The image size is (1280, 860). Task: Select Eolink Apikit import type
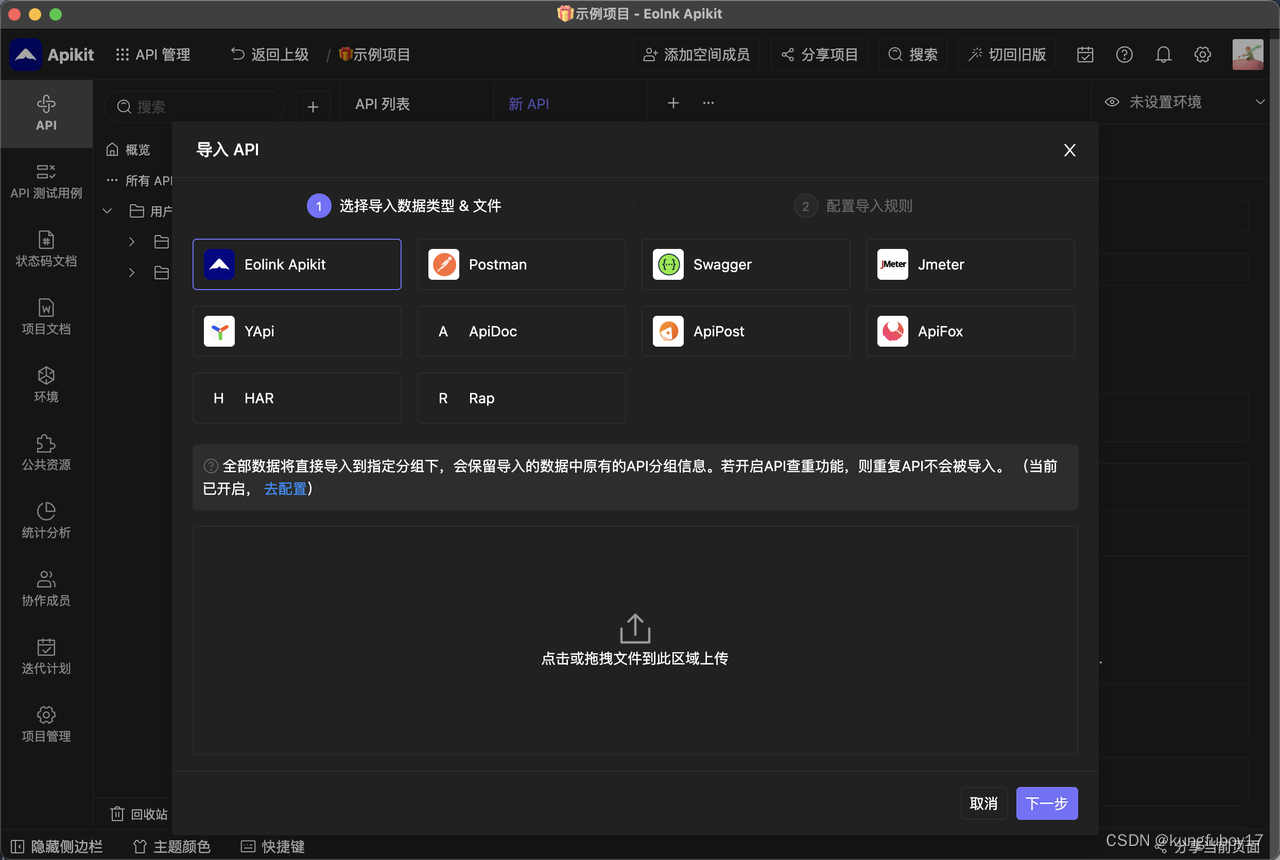pos(297,264)
